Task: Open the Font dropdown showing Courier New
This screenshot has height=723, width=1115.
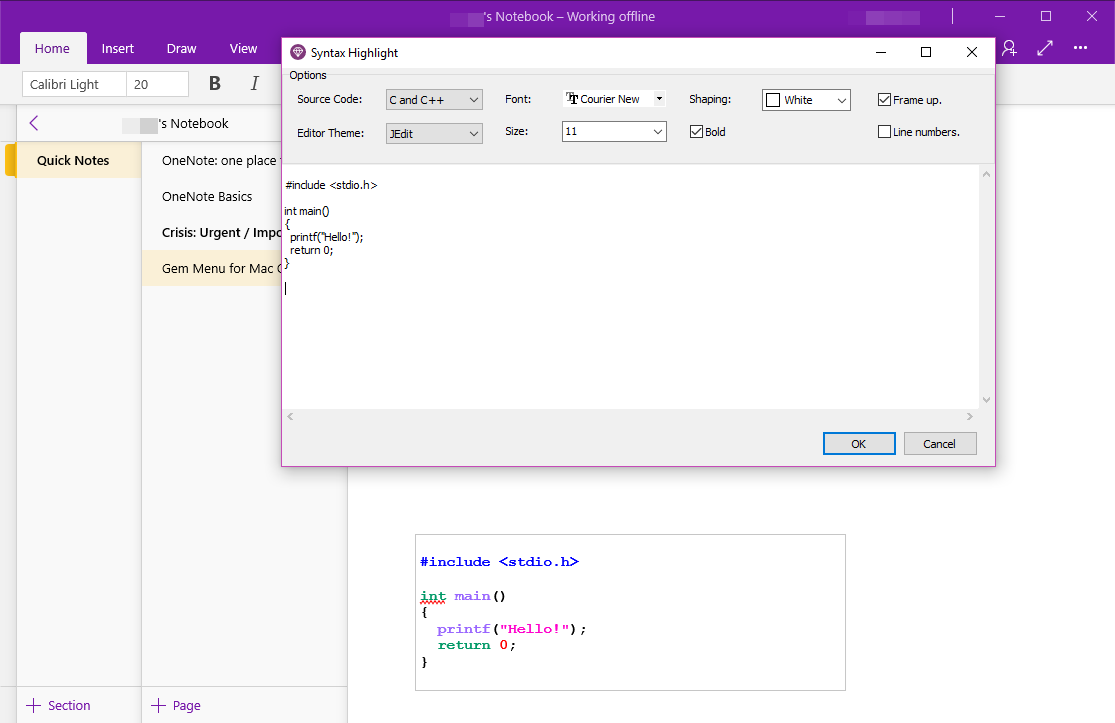Action: coord(615,99)
